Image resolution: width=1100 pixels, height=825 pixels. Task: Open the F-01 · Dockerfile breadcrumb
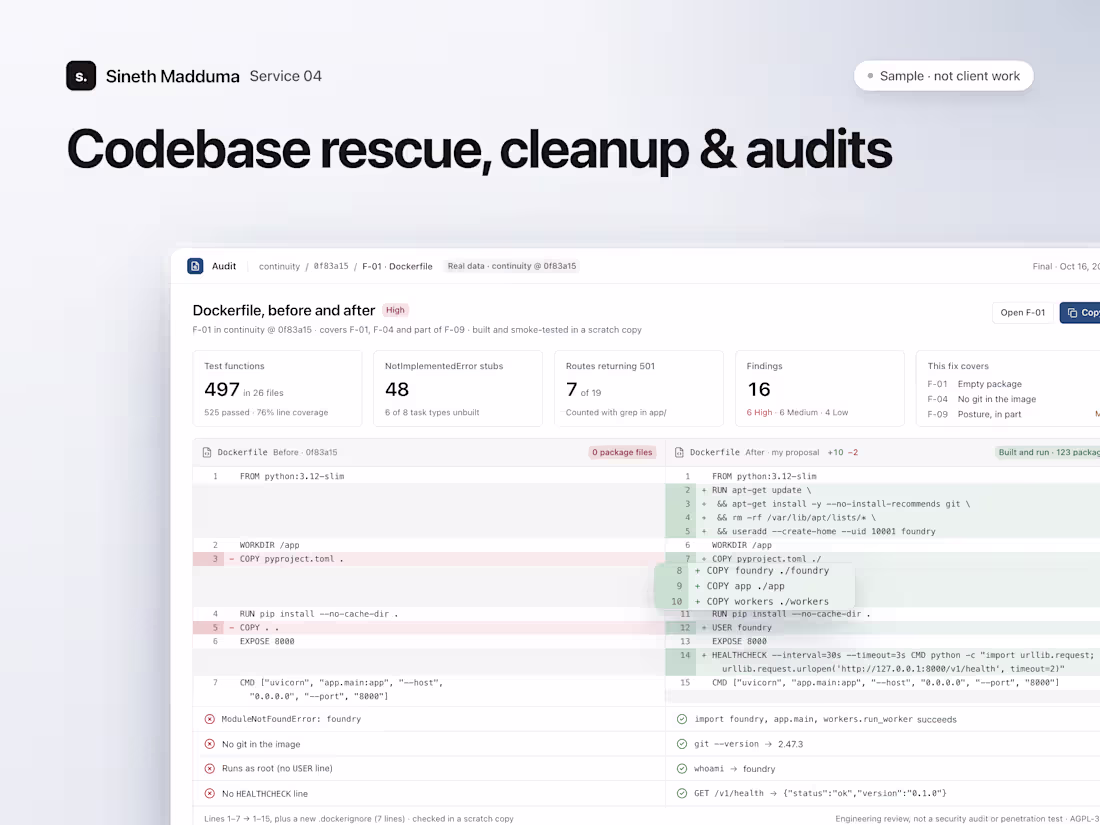click(x=397, y=267)
